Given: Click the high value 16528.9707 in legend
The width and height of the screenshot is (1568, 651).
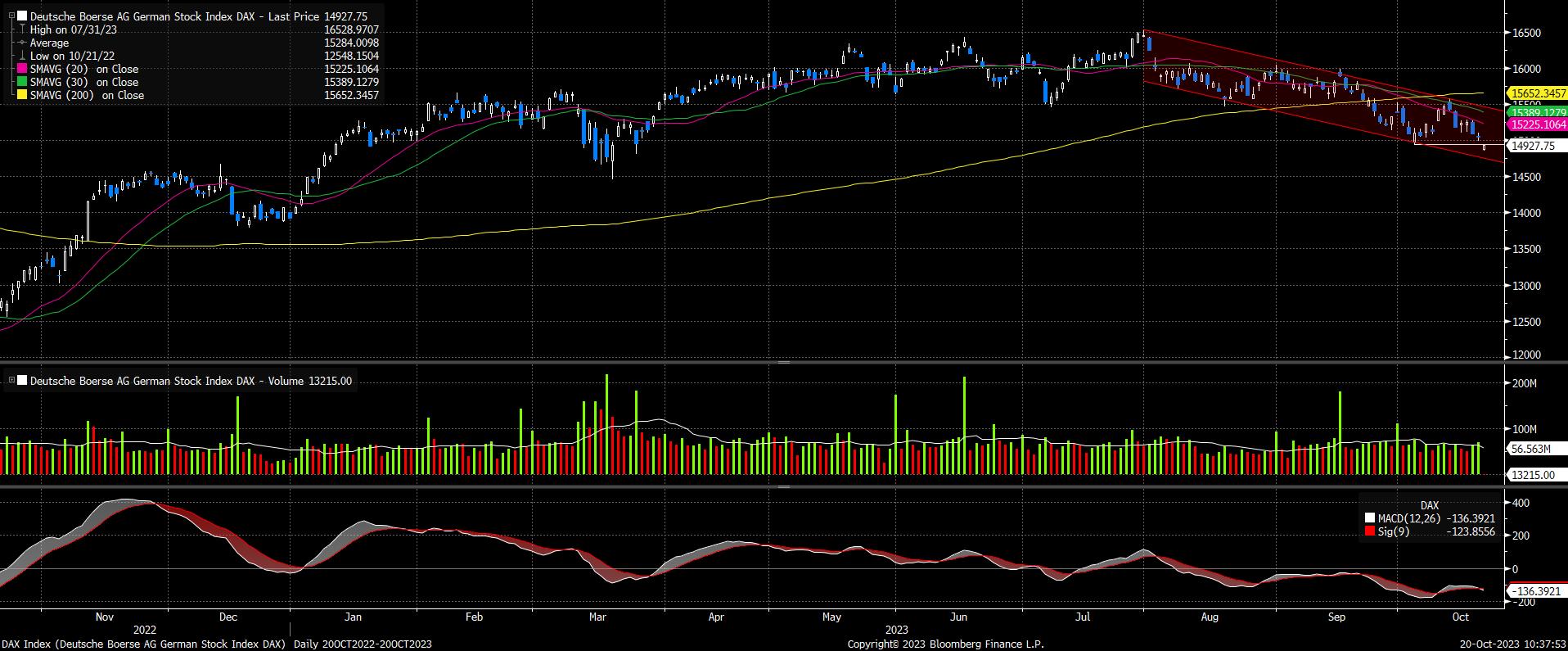Looking at the screenshot, I should click(x=351, y=29).
